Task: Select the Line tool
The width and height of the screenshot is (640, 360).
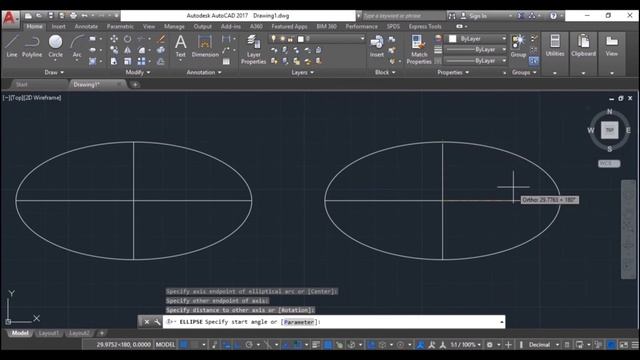Action: [x=12, y=46]
